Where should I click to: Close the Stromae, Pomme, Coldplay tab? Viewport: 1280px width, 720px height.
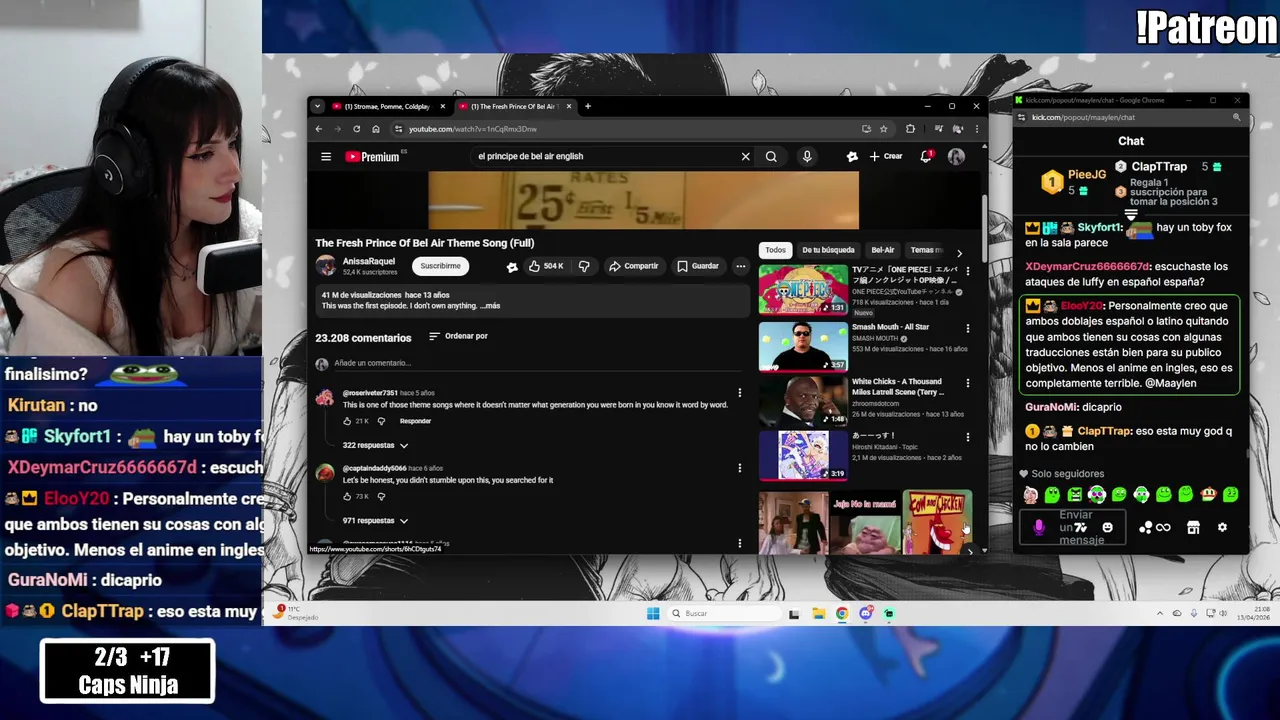pos(443,106)
